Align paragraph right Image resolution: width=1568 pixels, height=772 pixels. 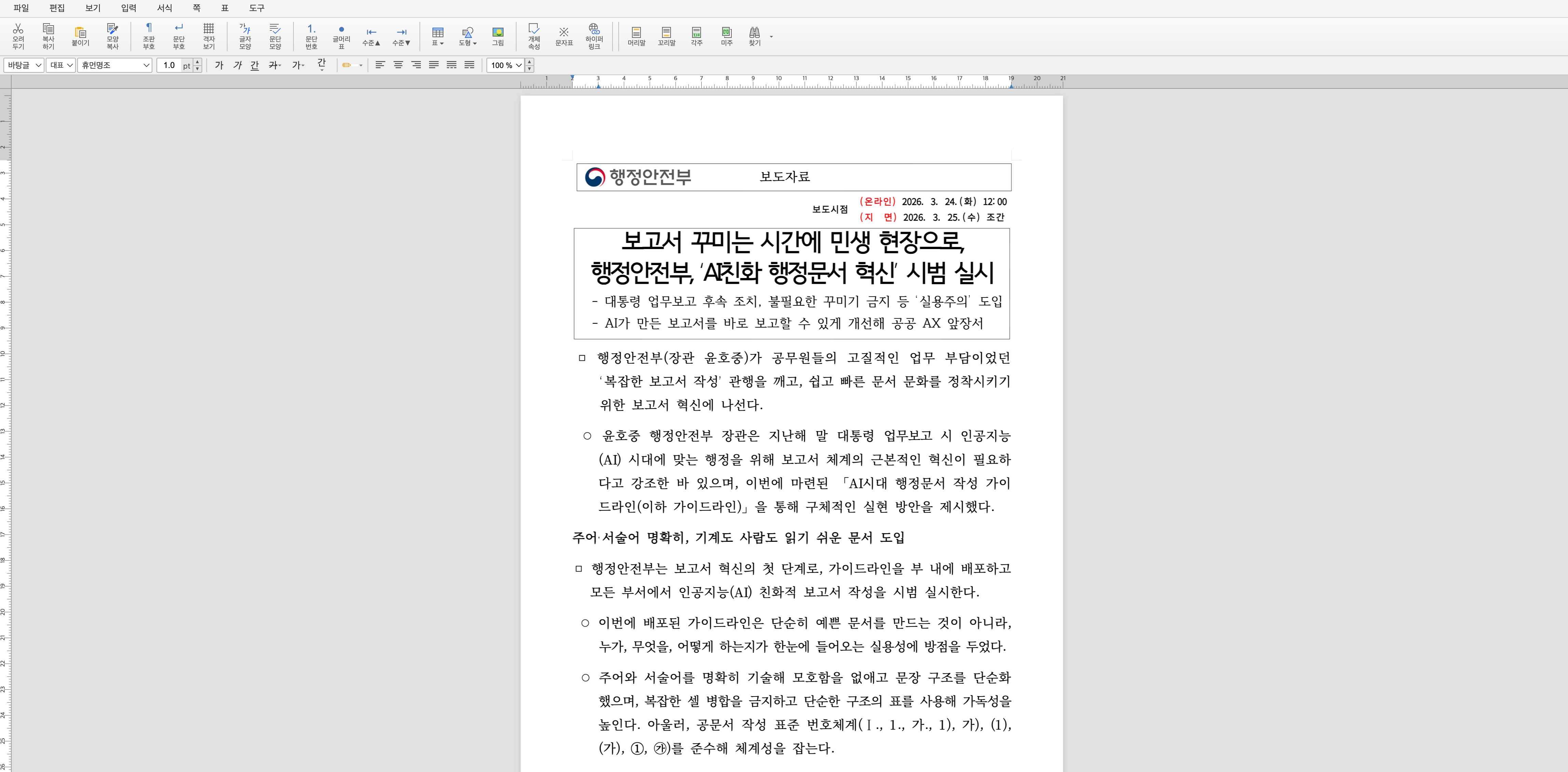point(416,65)
